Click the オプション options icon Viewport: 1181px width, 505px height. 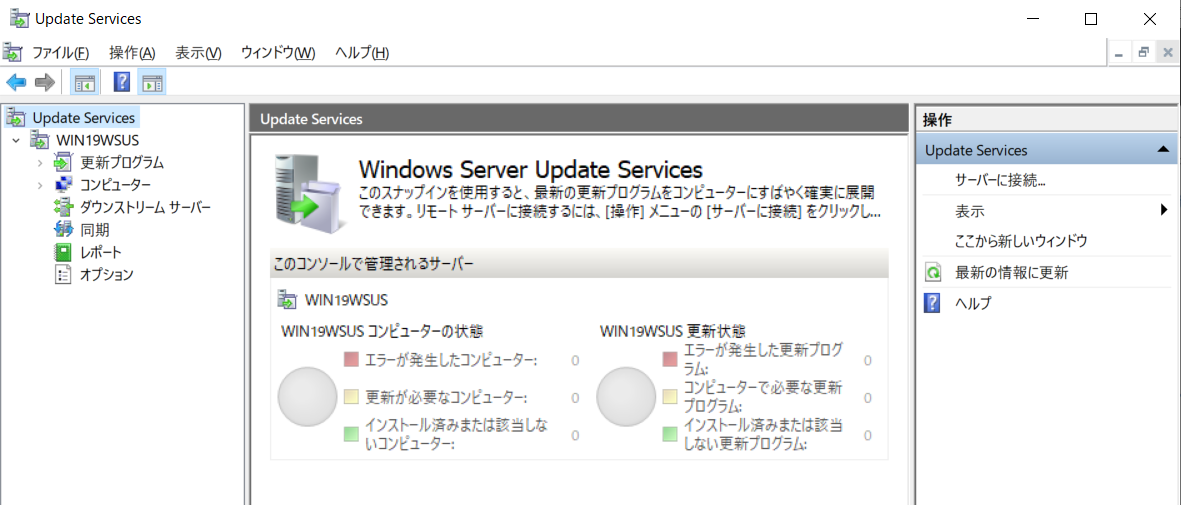pyautogui.click(x=63, y=274)
